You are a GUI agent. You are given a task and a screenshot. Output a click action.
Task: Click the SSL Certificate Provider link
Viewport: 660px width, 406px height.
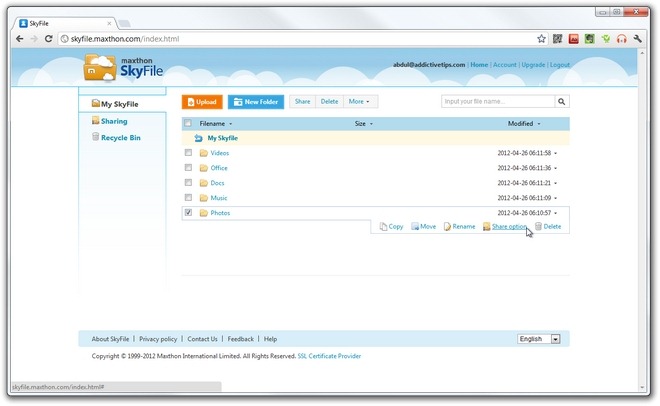[x=329, y=356]
